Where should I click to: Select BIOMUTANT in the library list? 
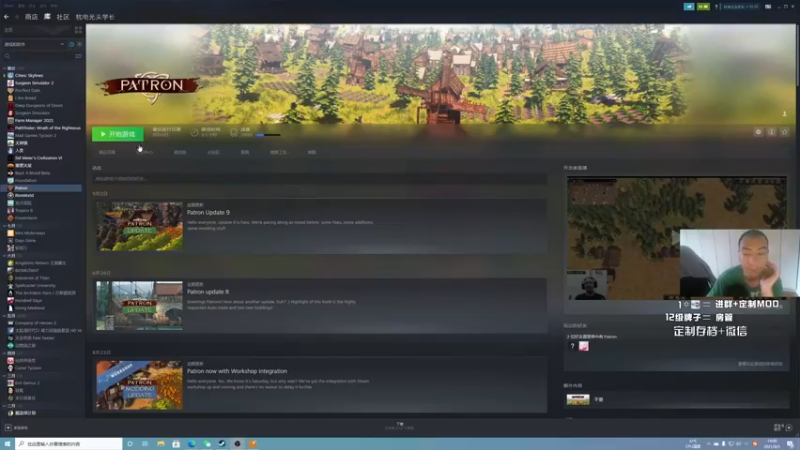pos(27,270)
